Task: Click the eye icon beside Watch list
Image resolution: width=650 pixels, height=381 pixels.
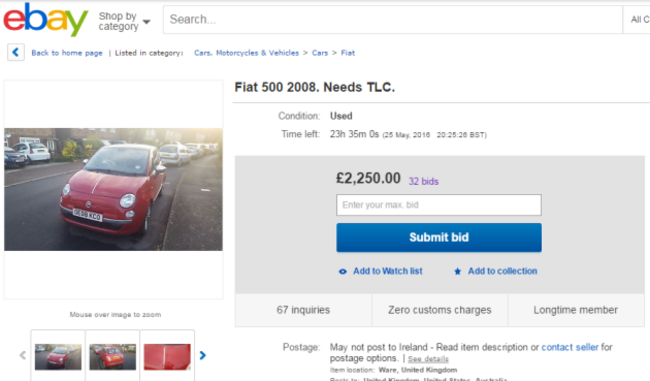Action: click(342, 272)
